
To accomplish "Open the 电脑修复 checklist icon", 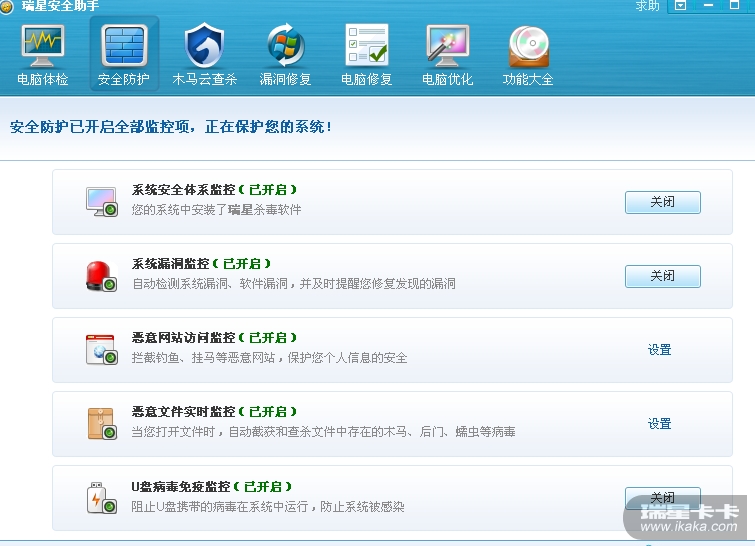I will click(366, 45).
